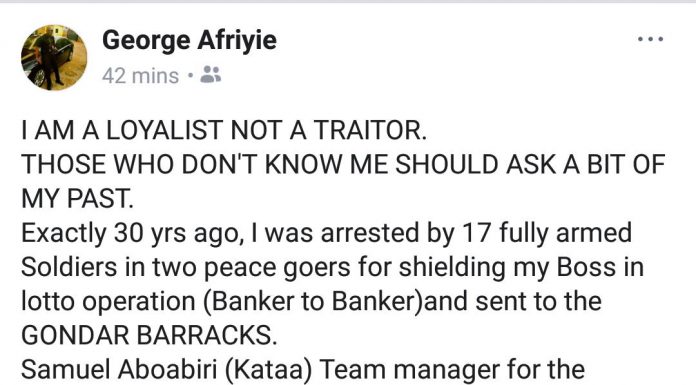
Task: Tap the phrase shielding my Boss in
Action: pos(521,268)
